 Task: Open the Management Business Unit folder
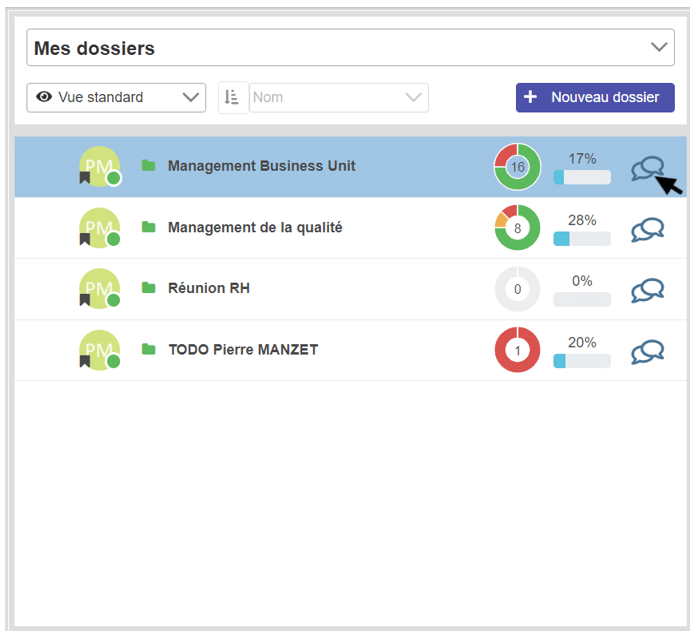click(x=261, y=166)
